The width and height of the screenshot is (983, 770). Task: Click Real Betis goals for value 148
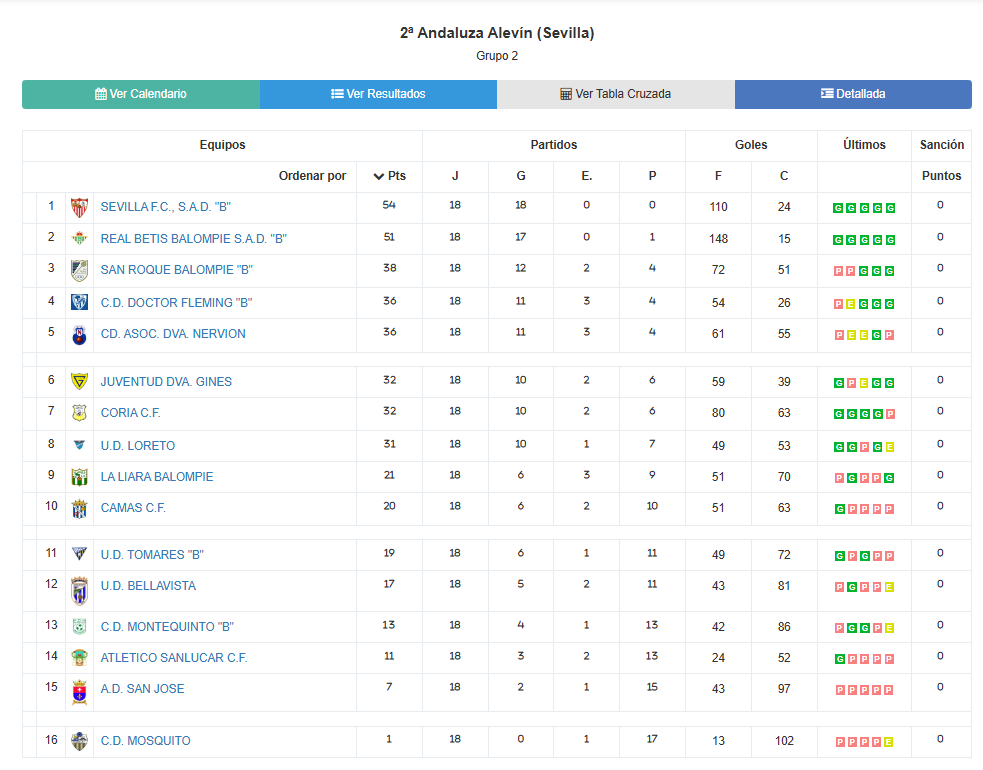pos(718,239)
